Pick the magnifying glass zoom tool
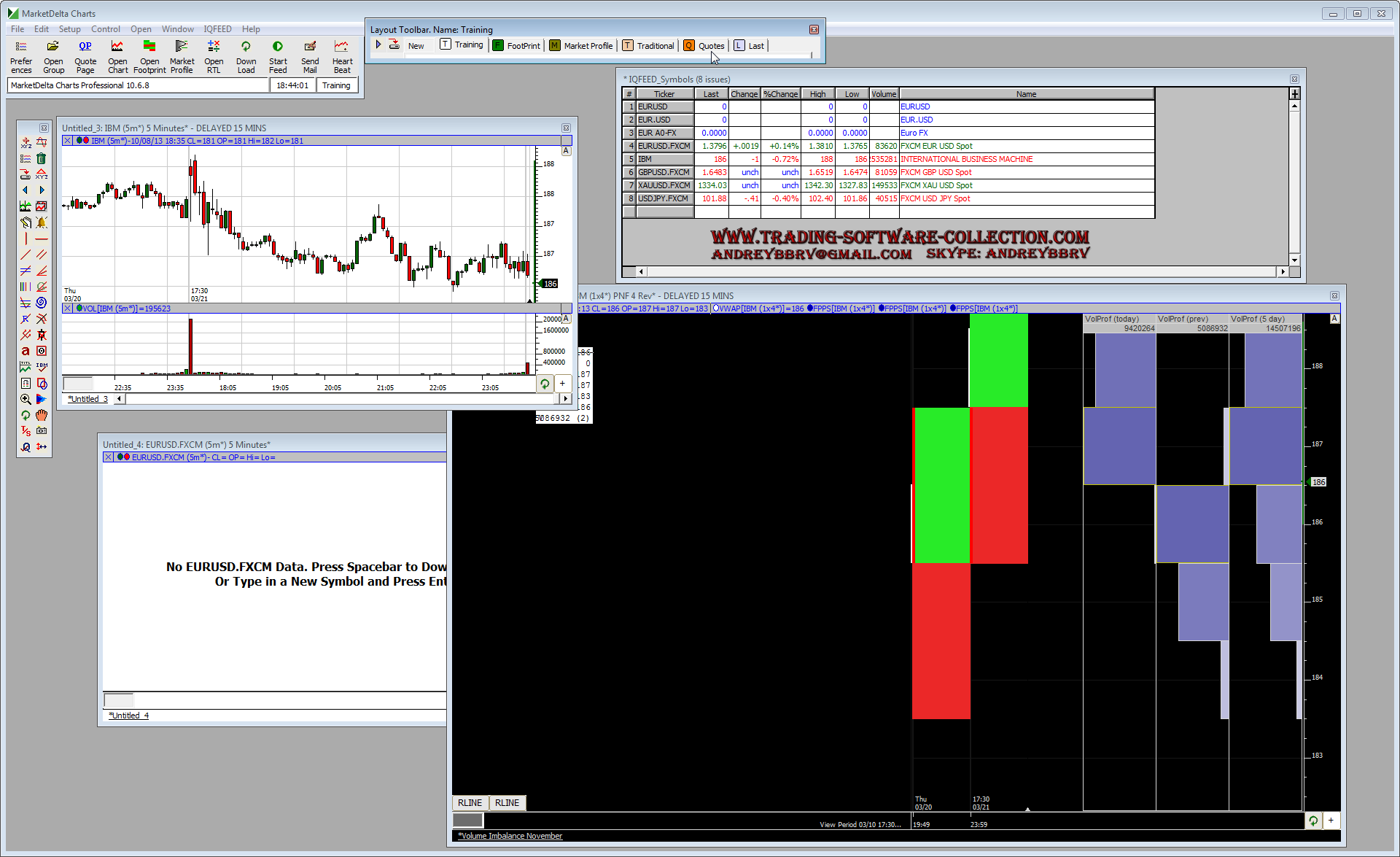Image resolution: width=1400 pixels, height=857 pixels. [x=26, y=399]
